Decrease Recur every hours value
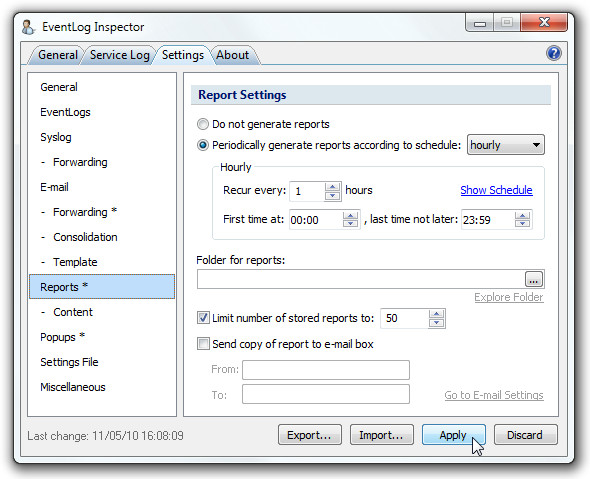This screenshot has height=479, width=590. coord(332,196)
